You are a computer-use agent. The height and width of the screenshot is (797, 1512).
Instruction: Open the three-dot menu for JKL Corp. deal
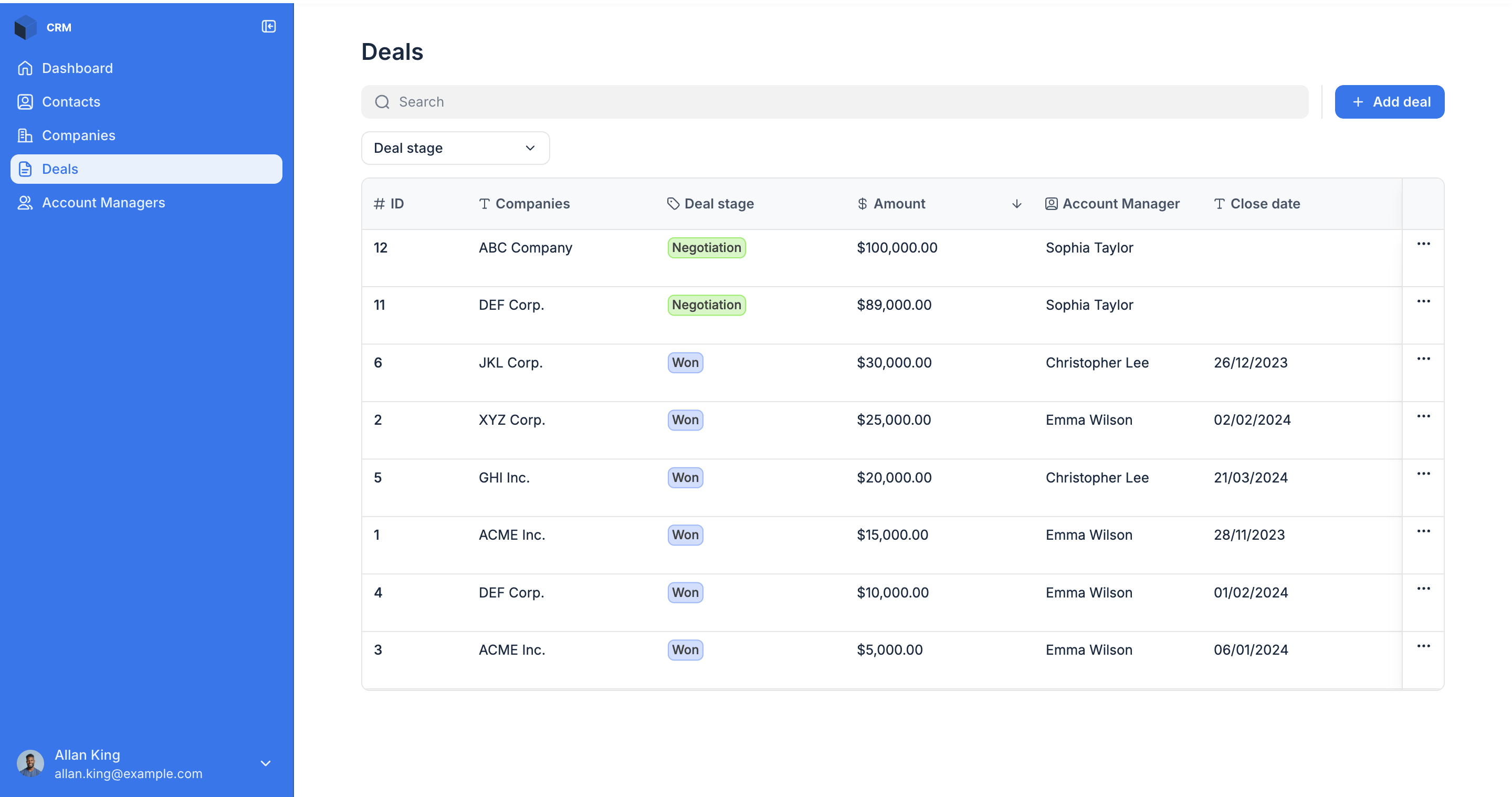[x=1423, y=359]
